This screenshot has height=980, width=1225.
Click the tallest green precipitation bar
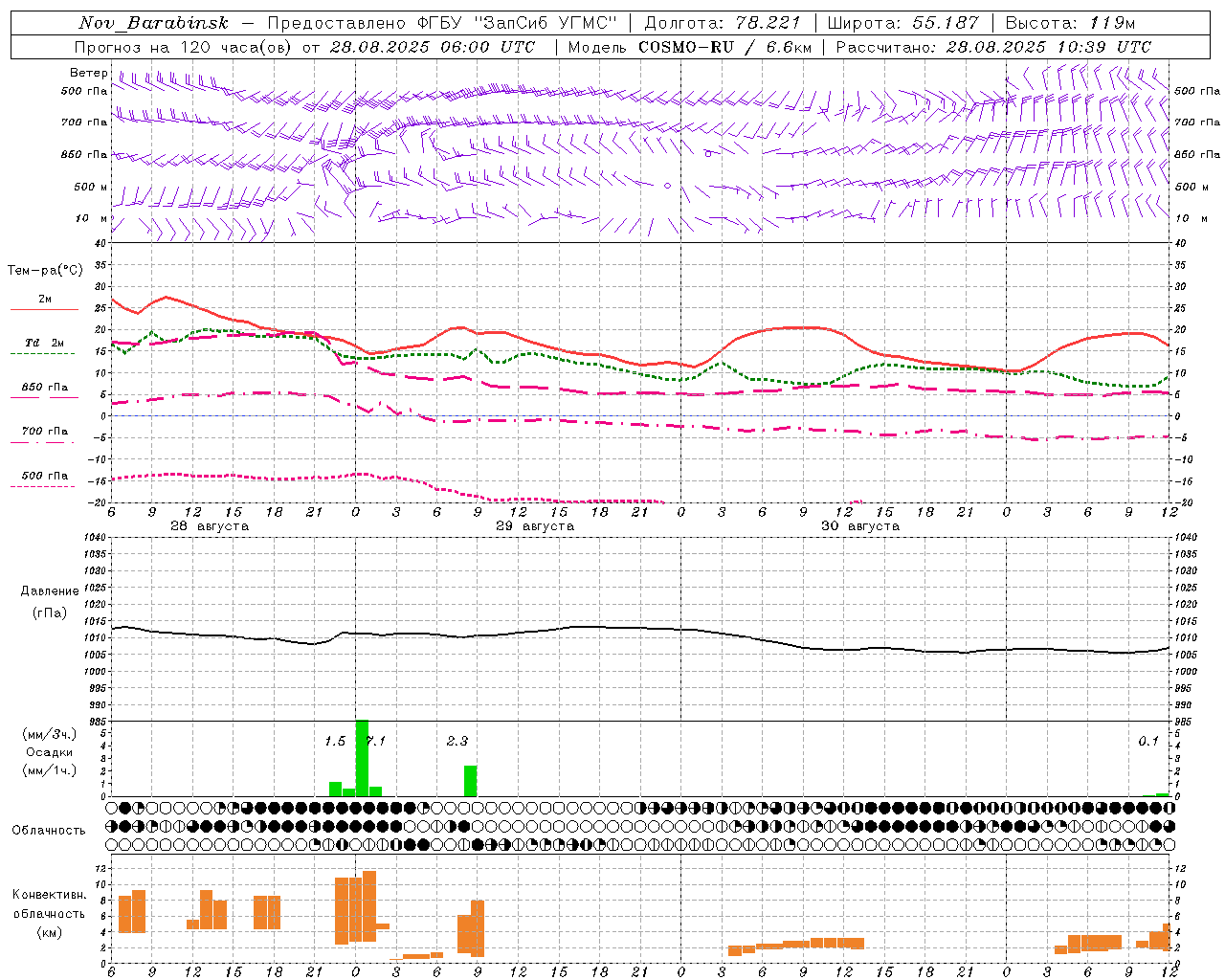tap(362, 758)
